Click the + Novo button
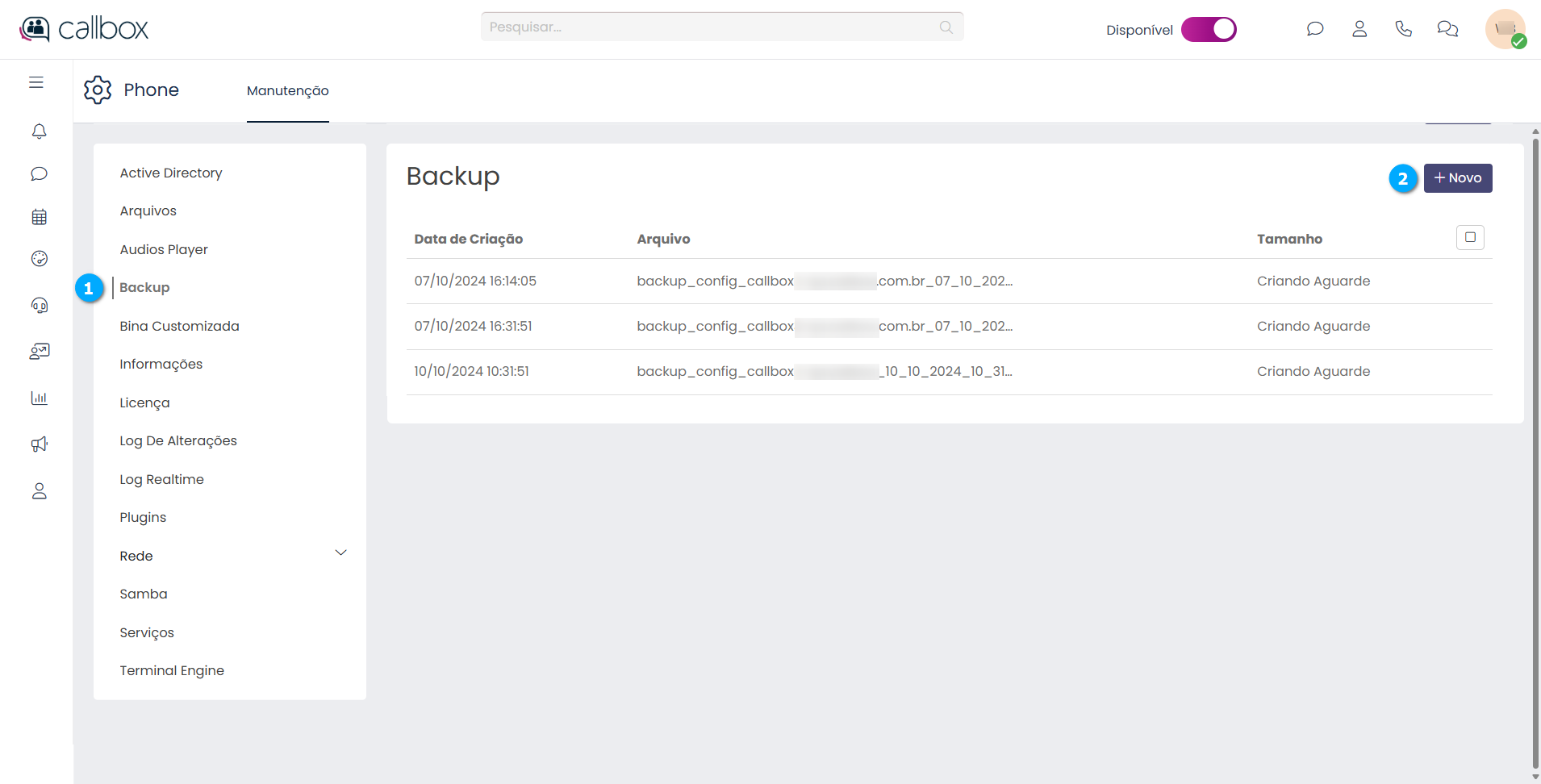Image resolution: width=1541 pixels, height=784 pixels. 1457,178
